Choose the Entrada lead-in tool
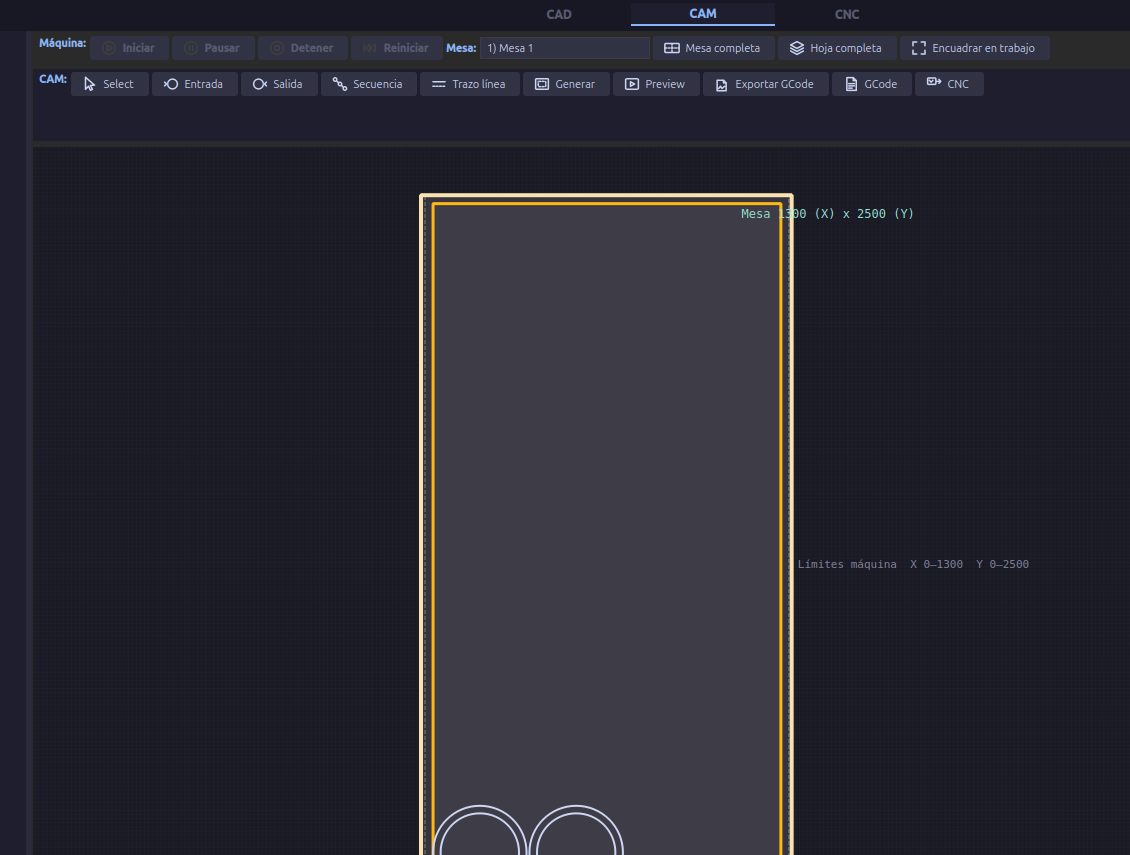This screenshot has width=1130, height=855. (195, 84)
